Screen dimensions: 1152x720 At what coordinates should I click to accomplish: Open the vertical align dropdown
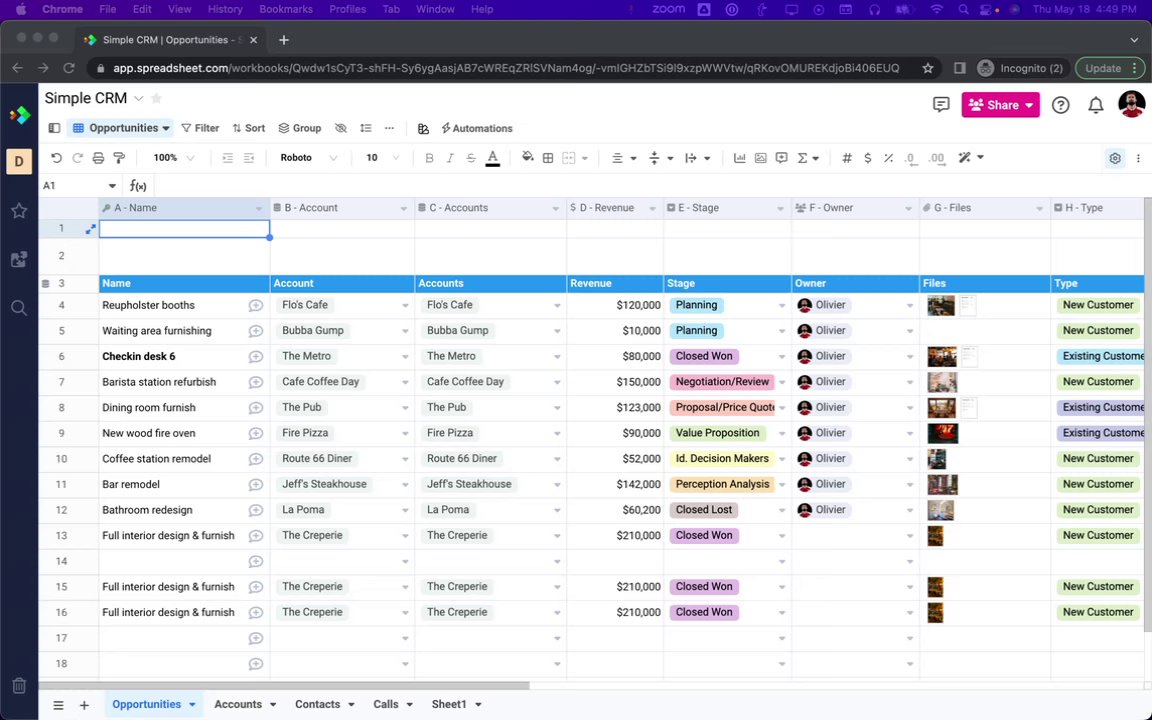661,158
